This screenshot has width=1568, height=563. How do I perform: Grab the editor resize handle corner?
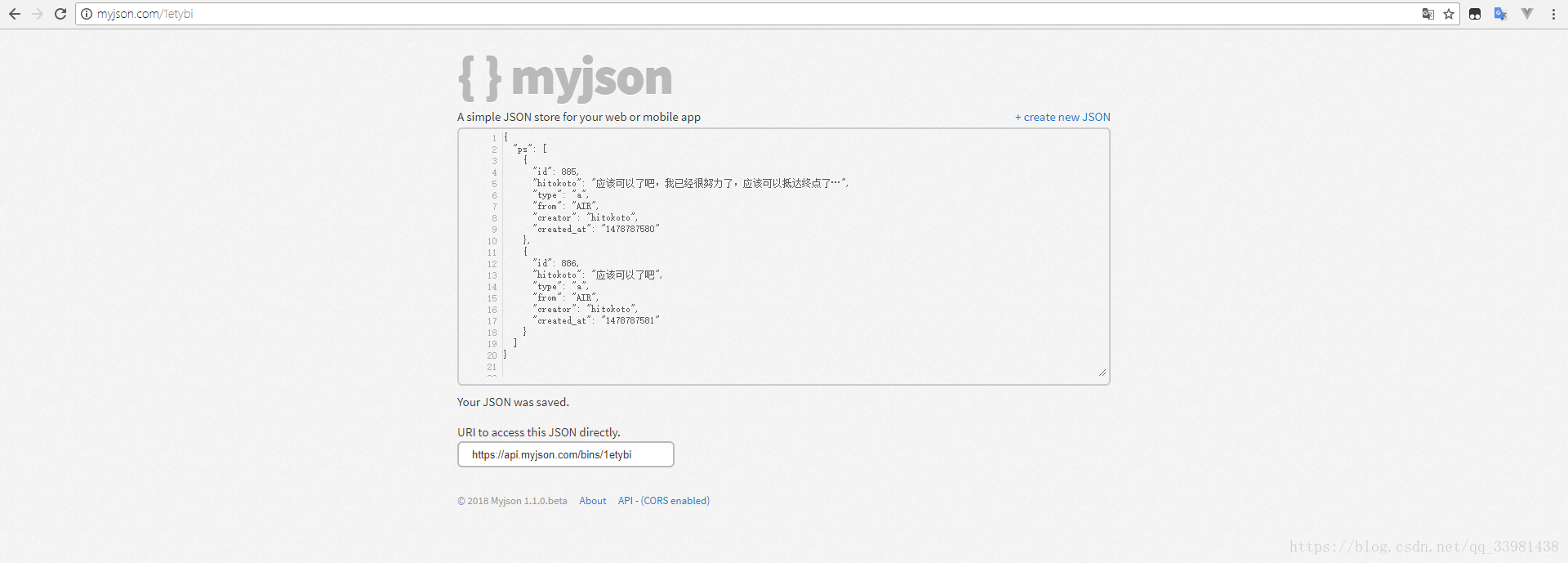click(1102, 373)
